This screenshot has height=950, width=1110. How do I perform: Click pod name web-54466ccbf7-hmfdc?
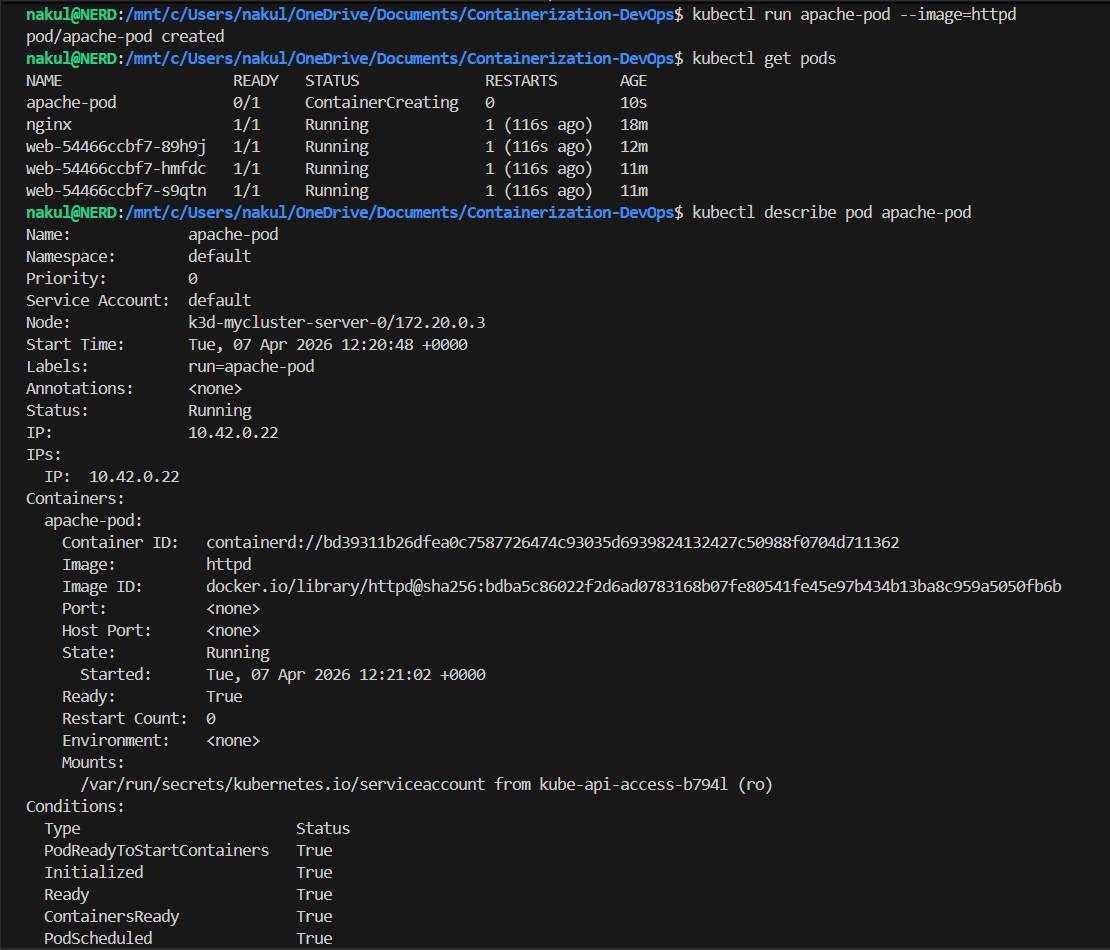tap(116, 168)
